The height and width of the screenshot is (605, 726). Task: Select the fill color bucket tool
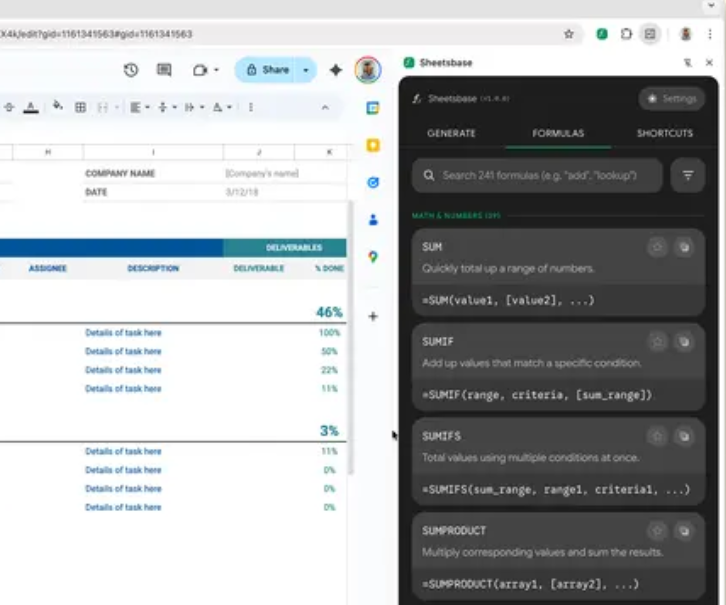click(57, 107)
